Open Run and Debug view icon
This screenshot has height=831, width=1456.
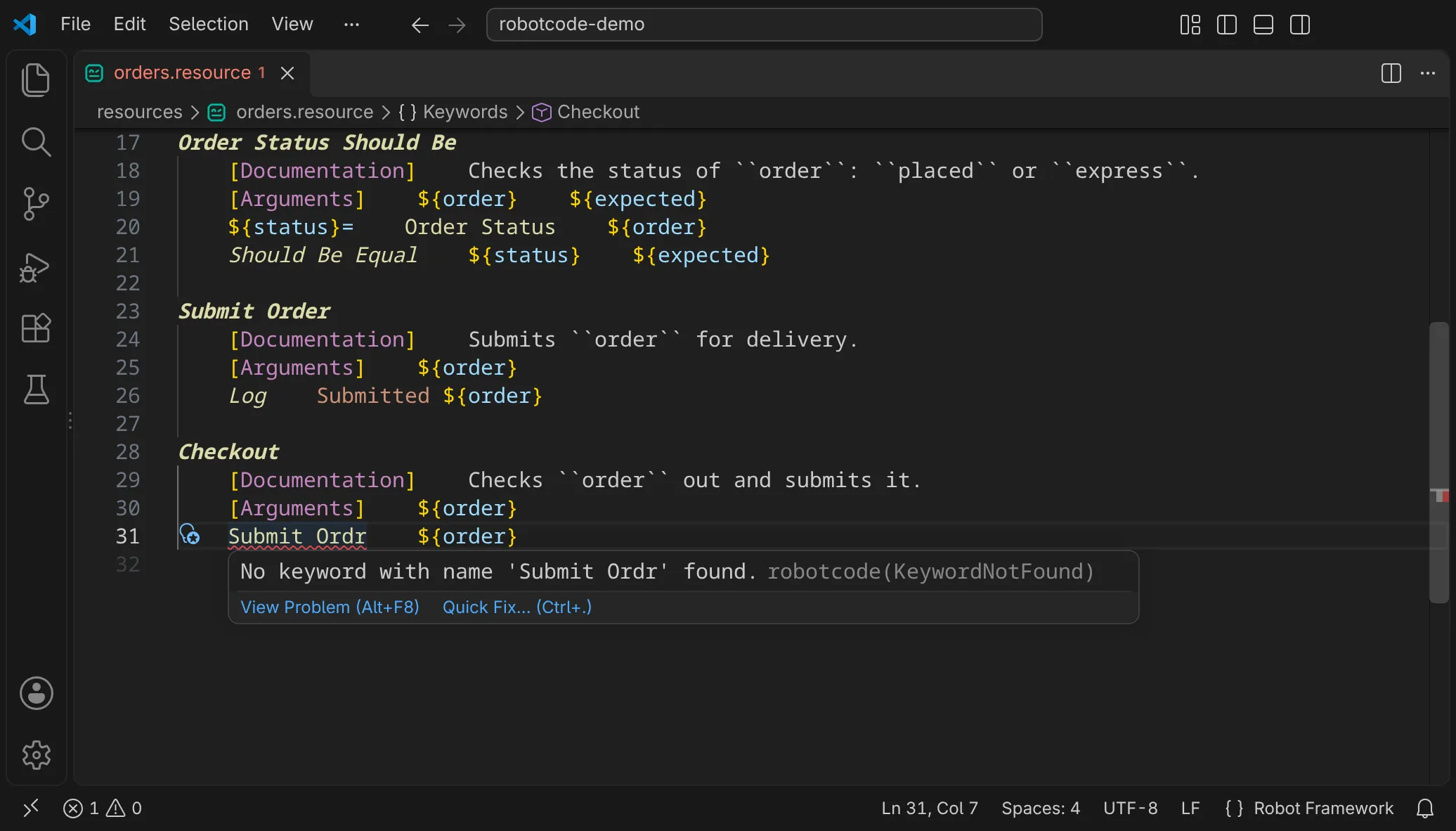pos(36,267)
